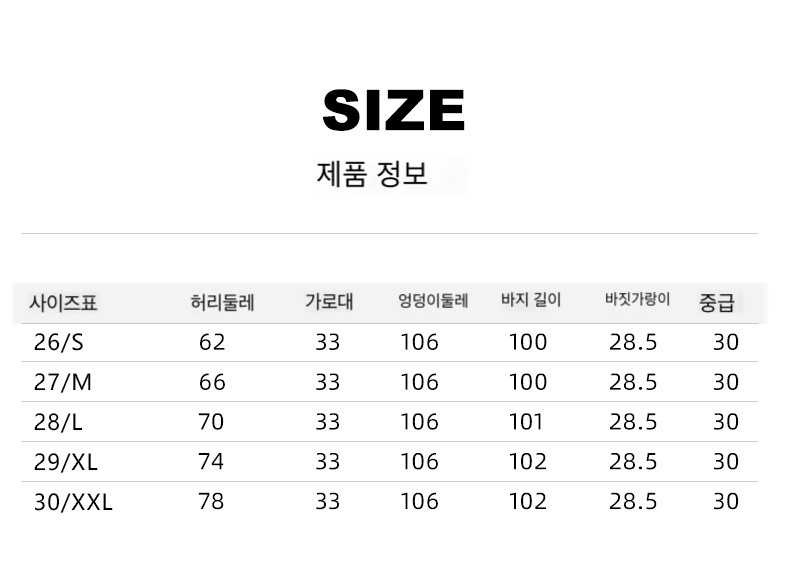This screenshot has width=790, height=575.
Task: Click waist value 62 for 26/S
Action: pos(212,342)
